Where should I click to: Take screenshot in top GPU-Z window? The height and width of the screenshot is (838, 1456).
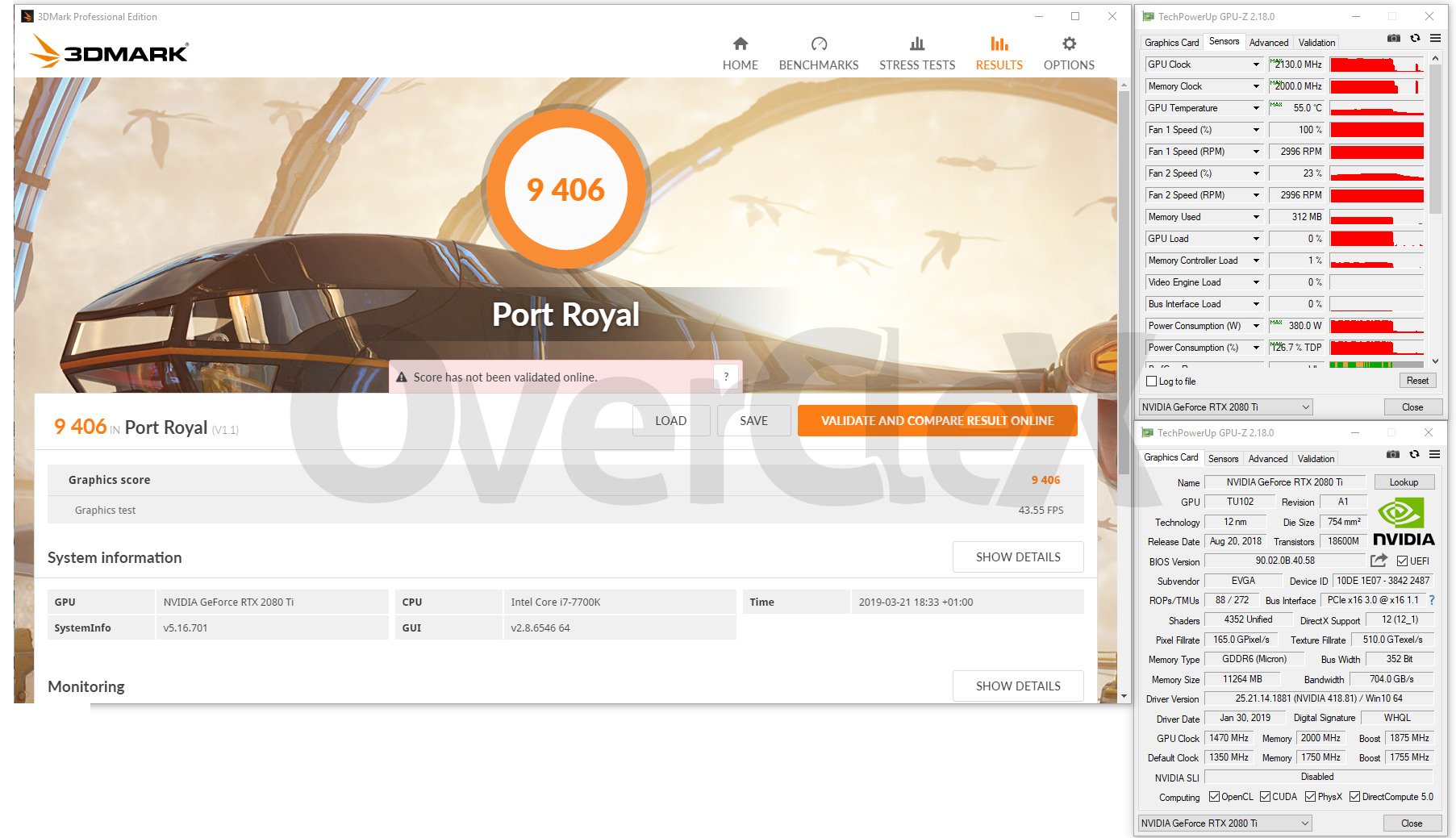(1393, 38)
